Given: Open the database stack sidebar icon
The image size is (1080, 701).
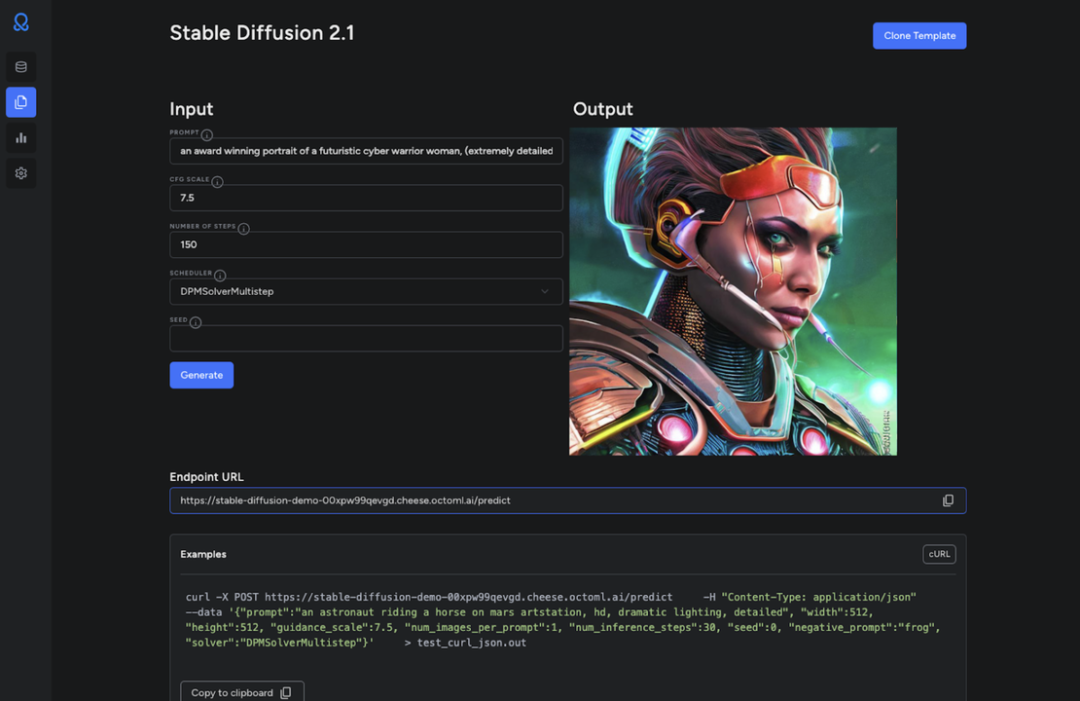Looking at the screenshot, I should click(21, 67).
